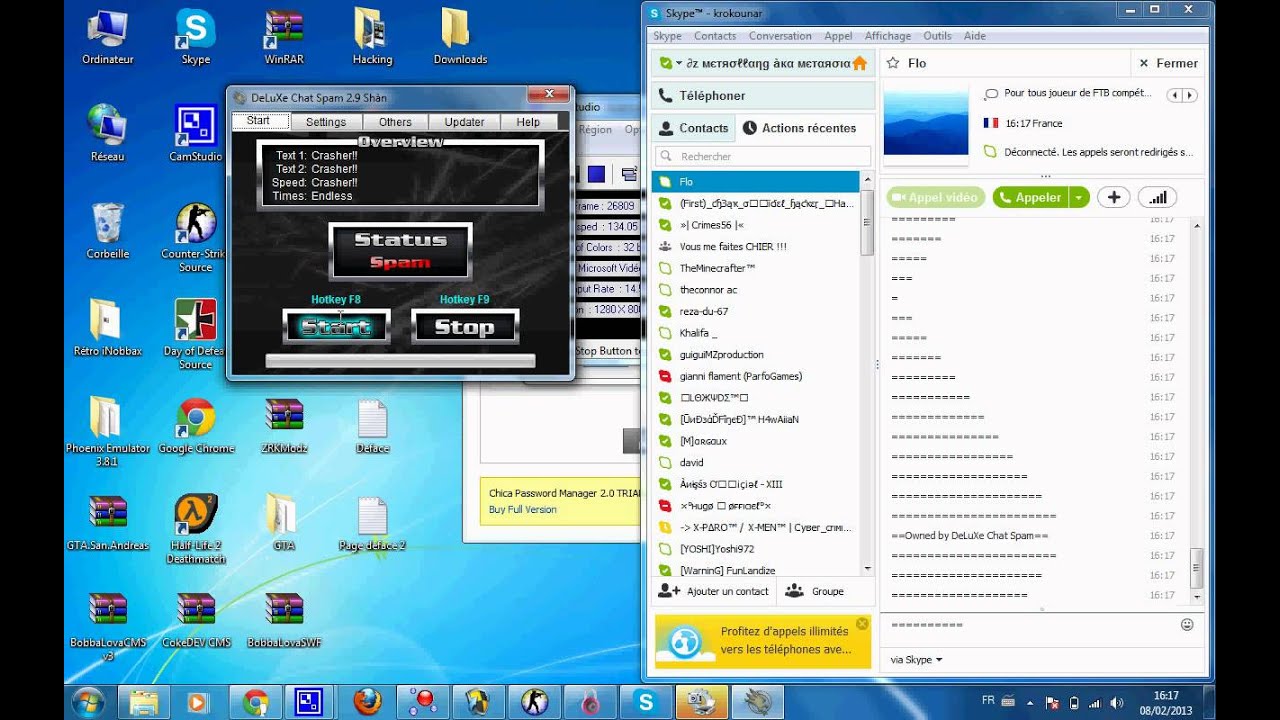Click the Rechercher contact search field
The image size is (1280, 720).
[763, 156]
